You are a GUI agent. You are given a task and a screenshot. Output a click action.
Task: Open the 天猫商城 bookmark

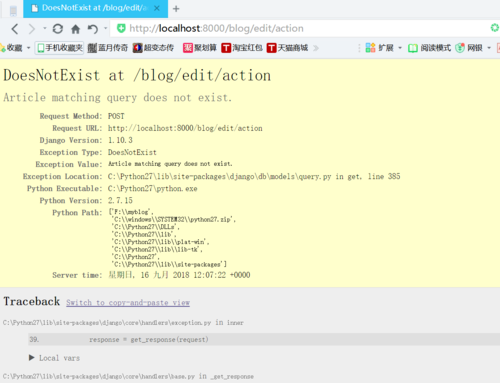[x=287, y=48]
